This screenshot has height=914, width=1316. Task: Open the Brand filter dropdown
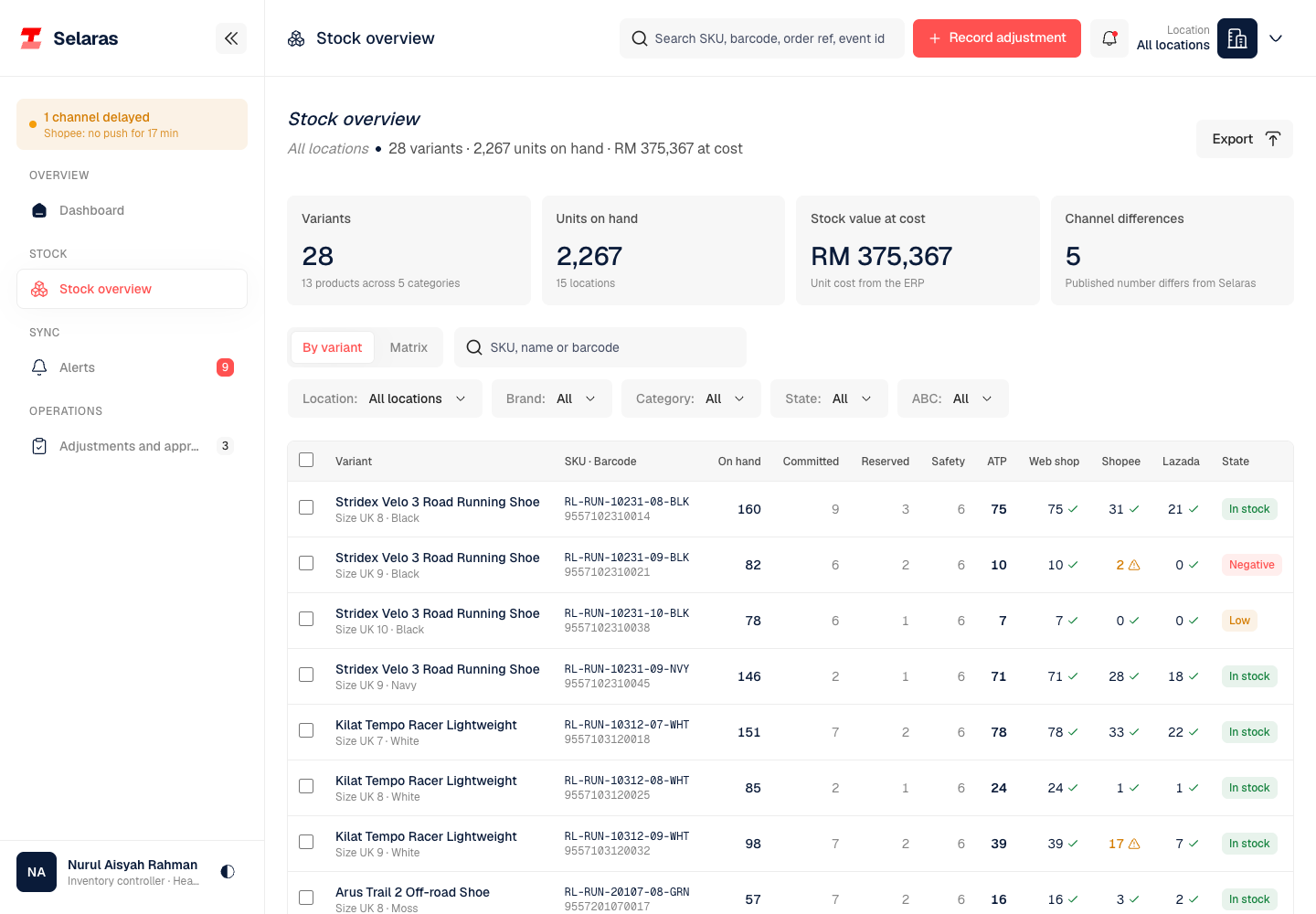pyautogui.click(x=552, y=399)
